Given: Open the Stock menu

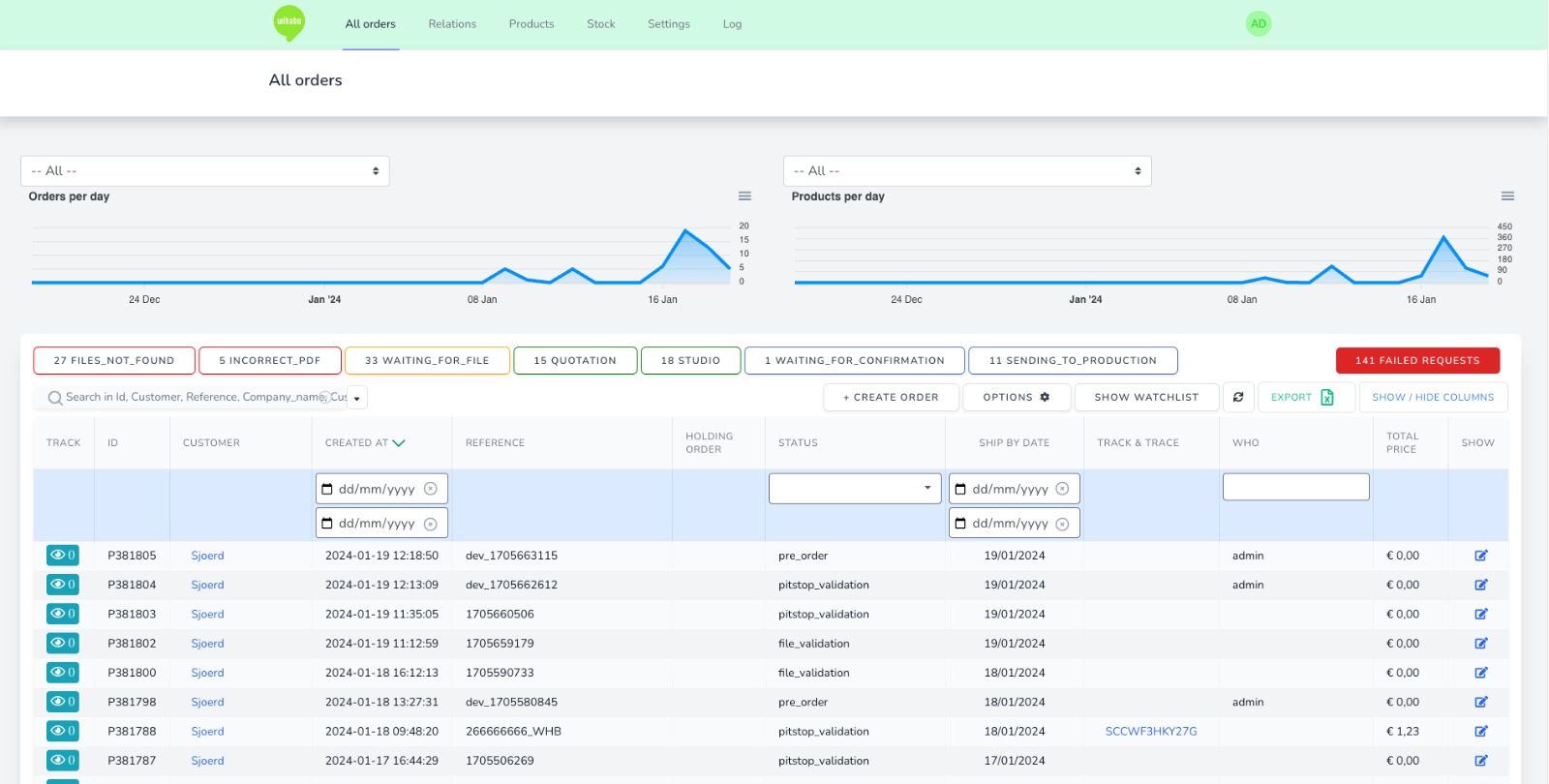Looking at the screenshot, I should (600, 24).
